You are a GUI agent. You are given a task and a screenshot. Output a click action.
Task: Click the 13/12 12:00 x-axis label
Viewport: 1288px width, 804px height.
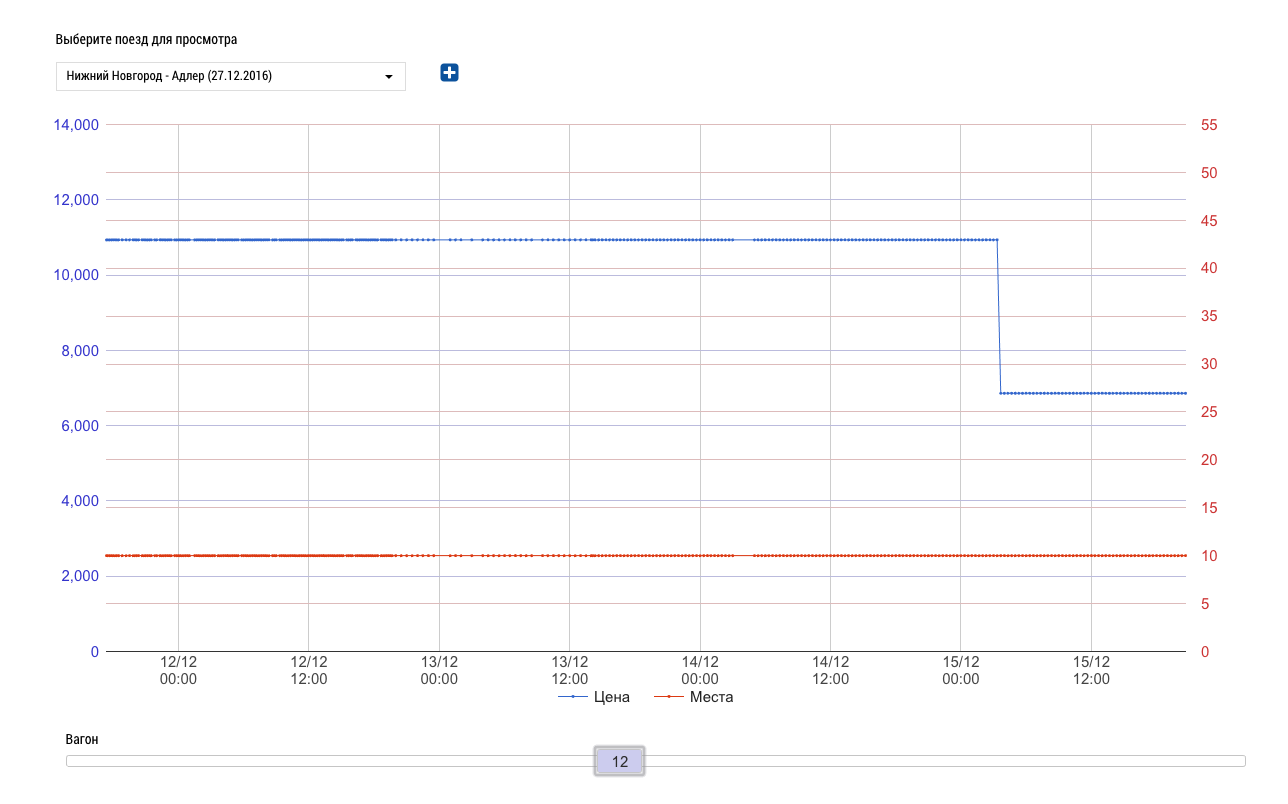[569, 670]
